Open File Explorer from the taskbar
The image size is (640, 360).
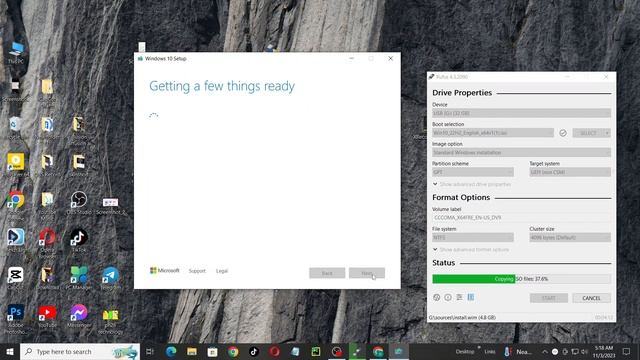pyautogui.click(x=191, y=351)
